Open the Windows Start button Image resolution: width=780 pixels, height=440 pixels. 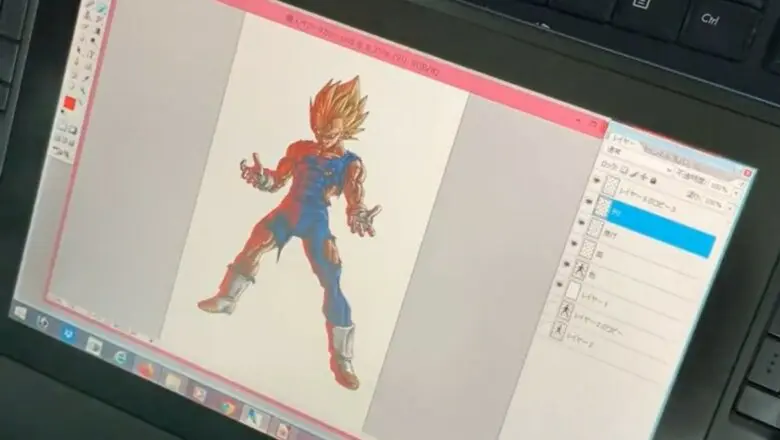20,312
